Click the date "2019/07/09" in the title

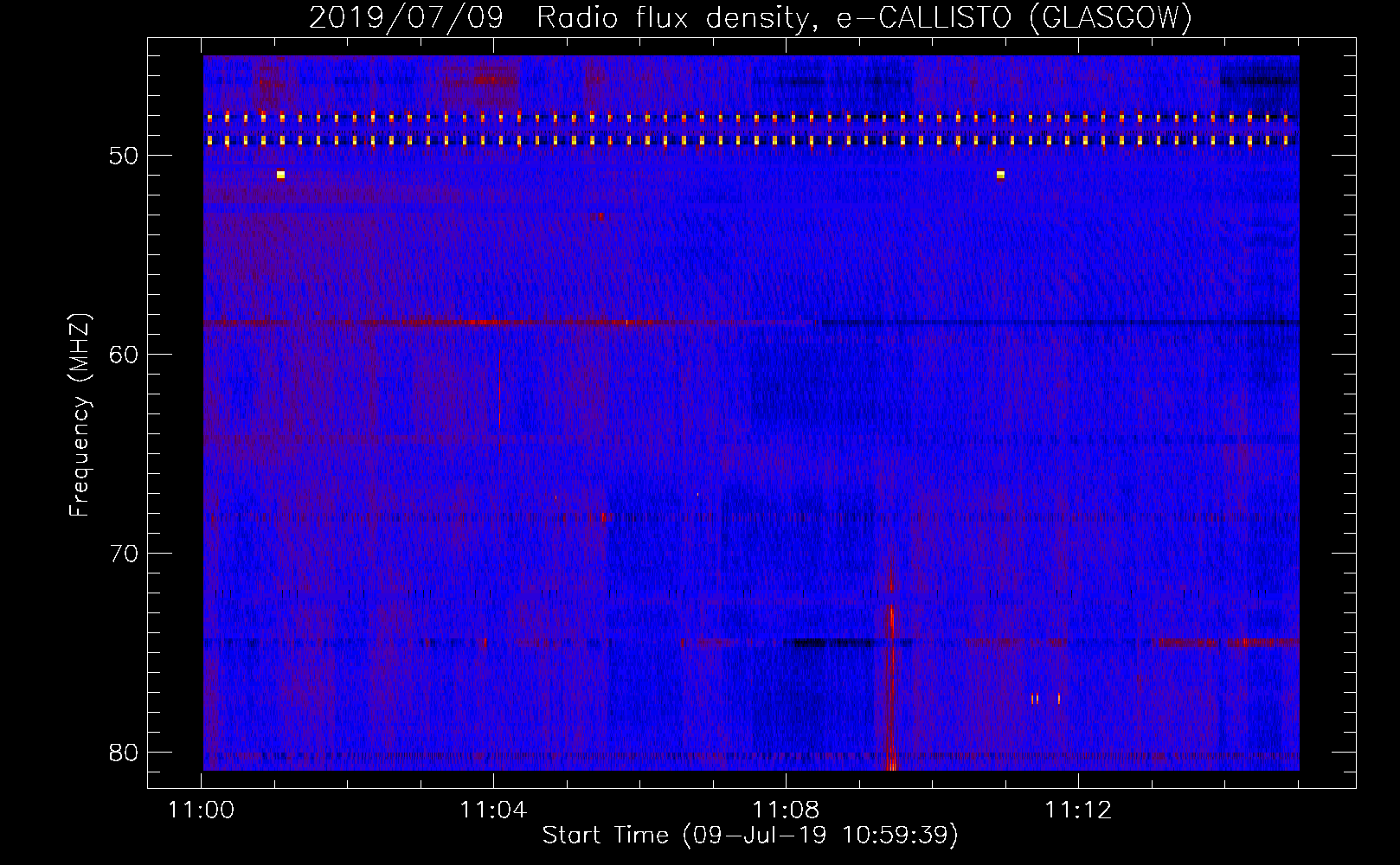click(406, 17)
